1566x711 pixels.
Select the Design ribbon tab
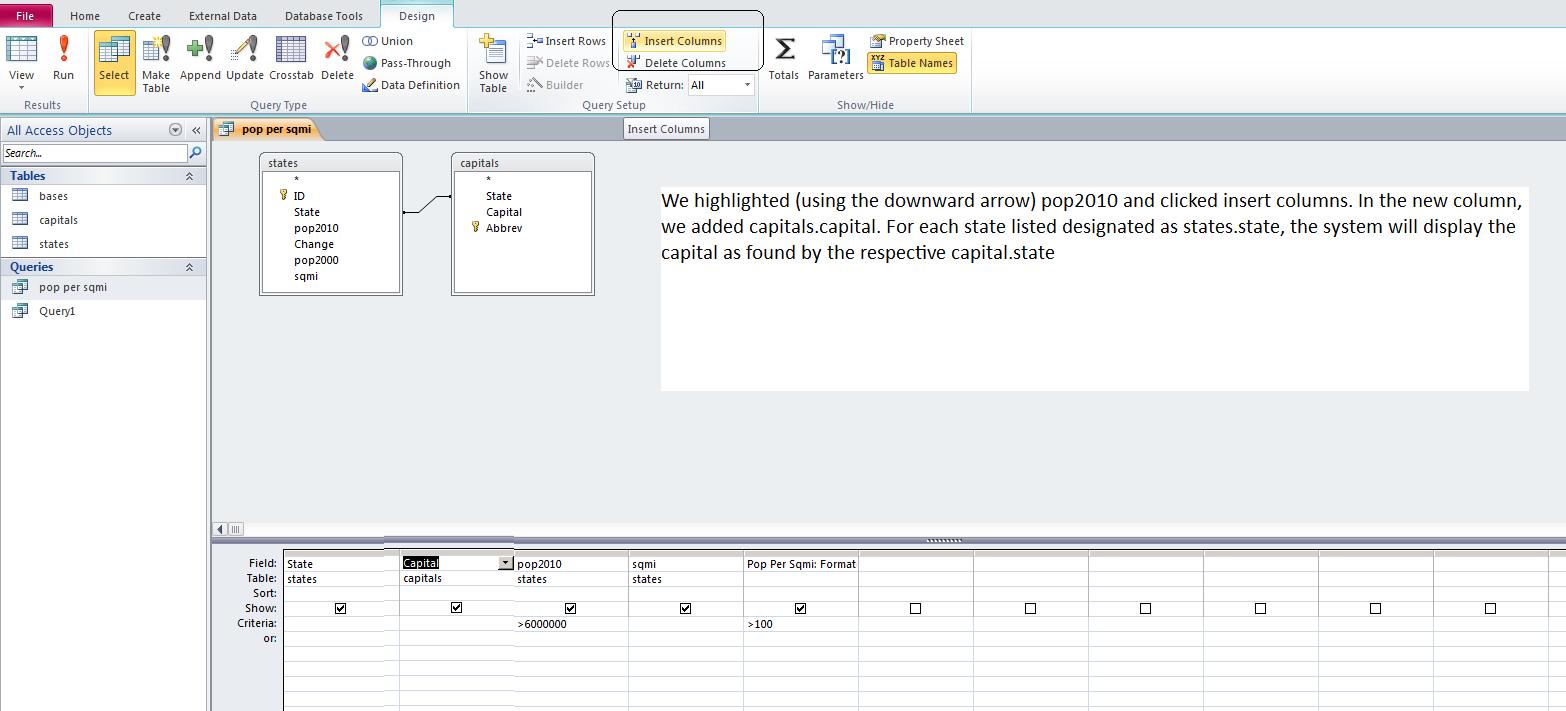pyautogui.click(x=417, y=16)
